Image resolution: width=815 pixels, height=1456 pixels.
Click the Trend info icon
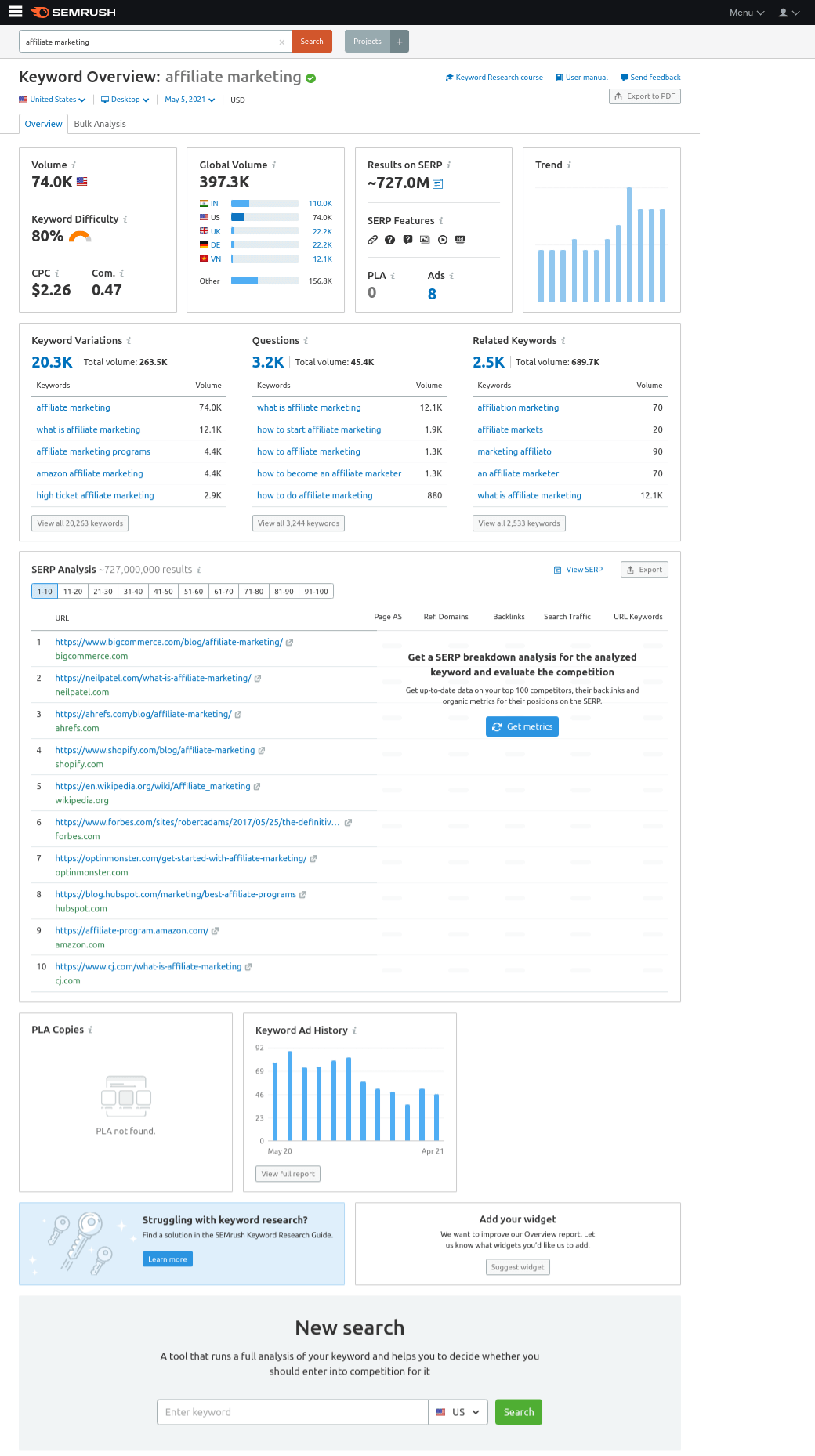click(569, 165)
